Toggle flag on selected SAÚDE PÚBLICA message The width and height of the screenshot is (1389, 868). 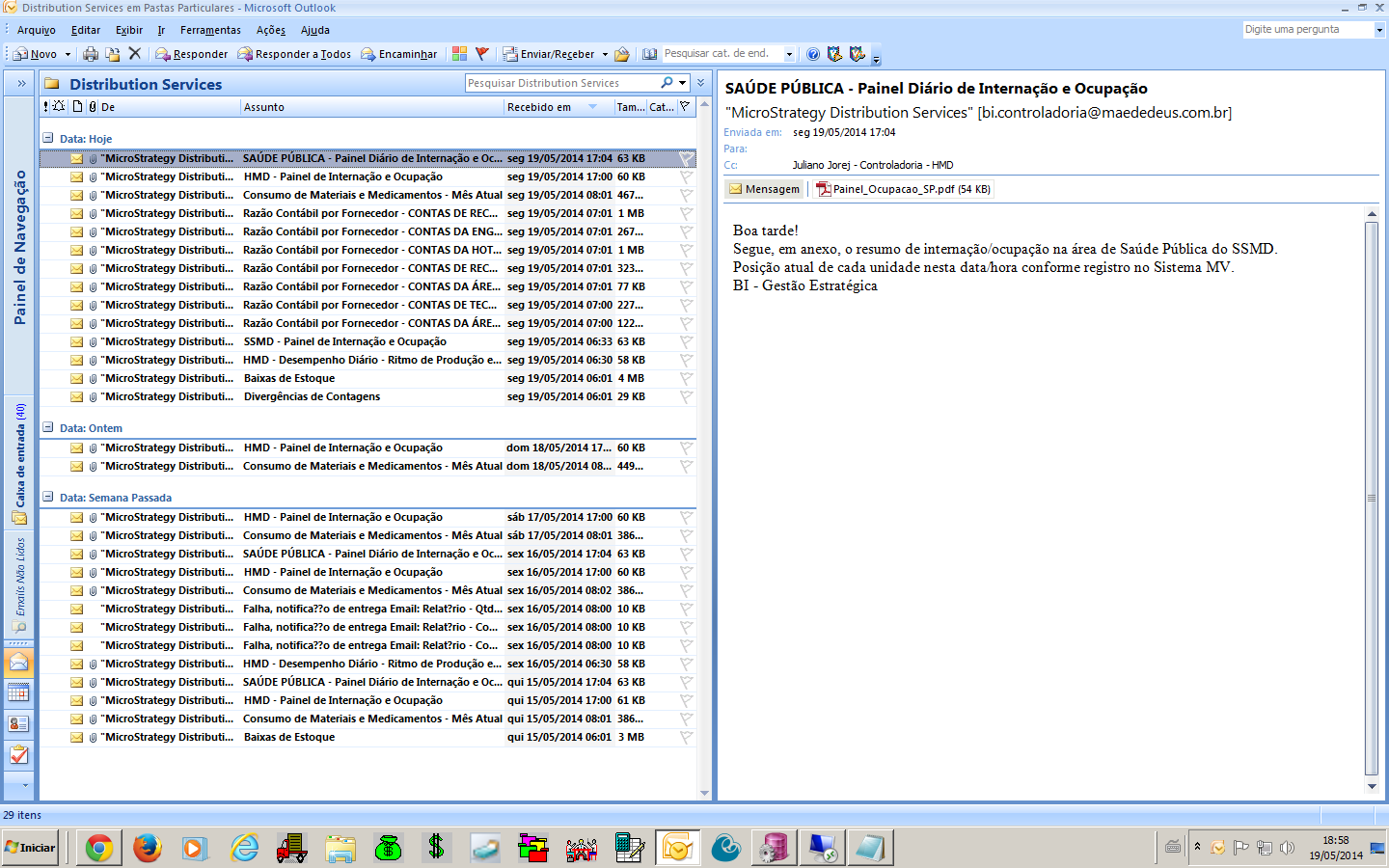[x=686, y=158]
